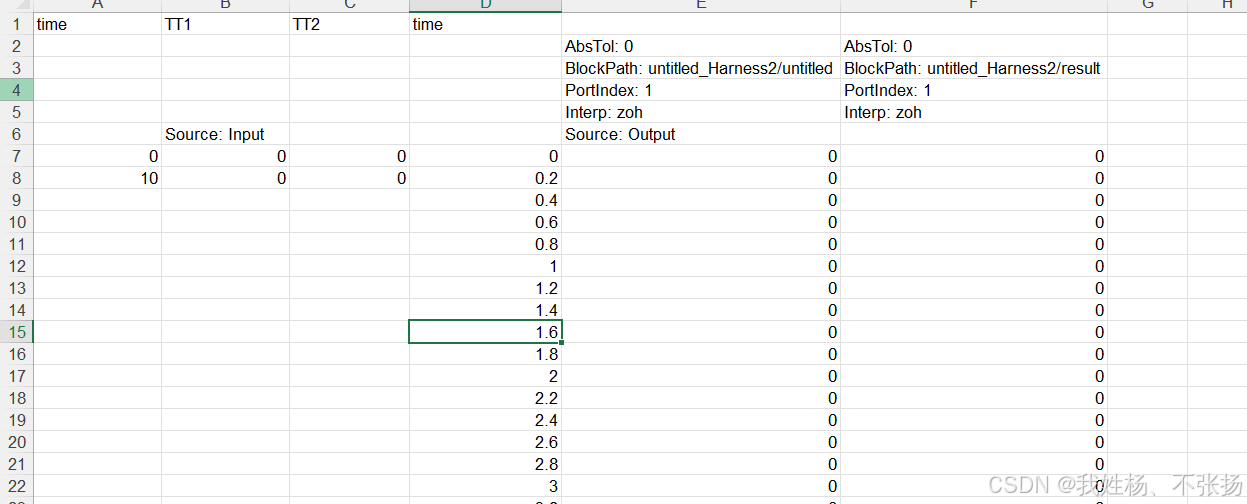Select row header 18
The image size is (1247, 504).
16,398
